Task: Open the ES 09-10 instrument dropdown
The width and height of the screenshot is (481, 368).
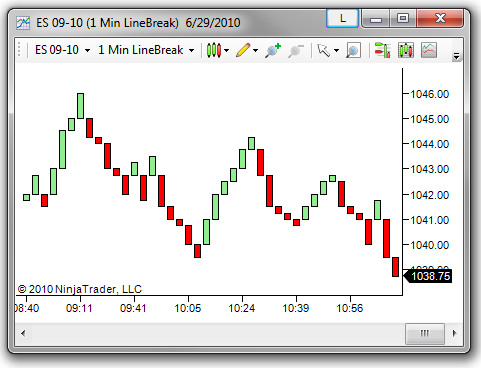Action: (62, 50)
